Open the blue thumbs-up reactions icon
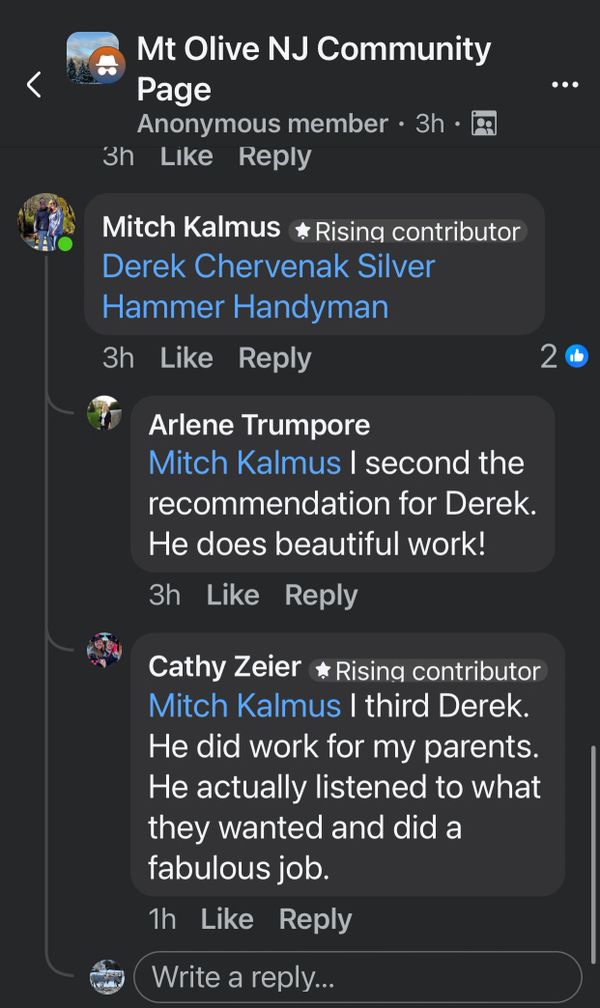 pos(576,356)
